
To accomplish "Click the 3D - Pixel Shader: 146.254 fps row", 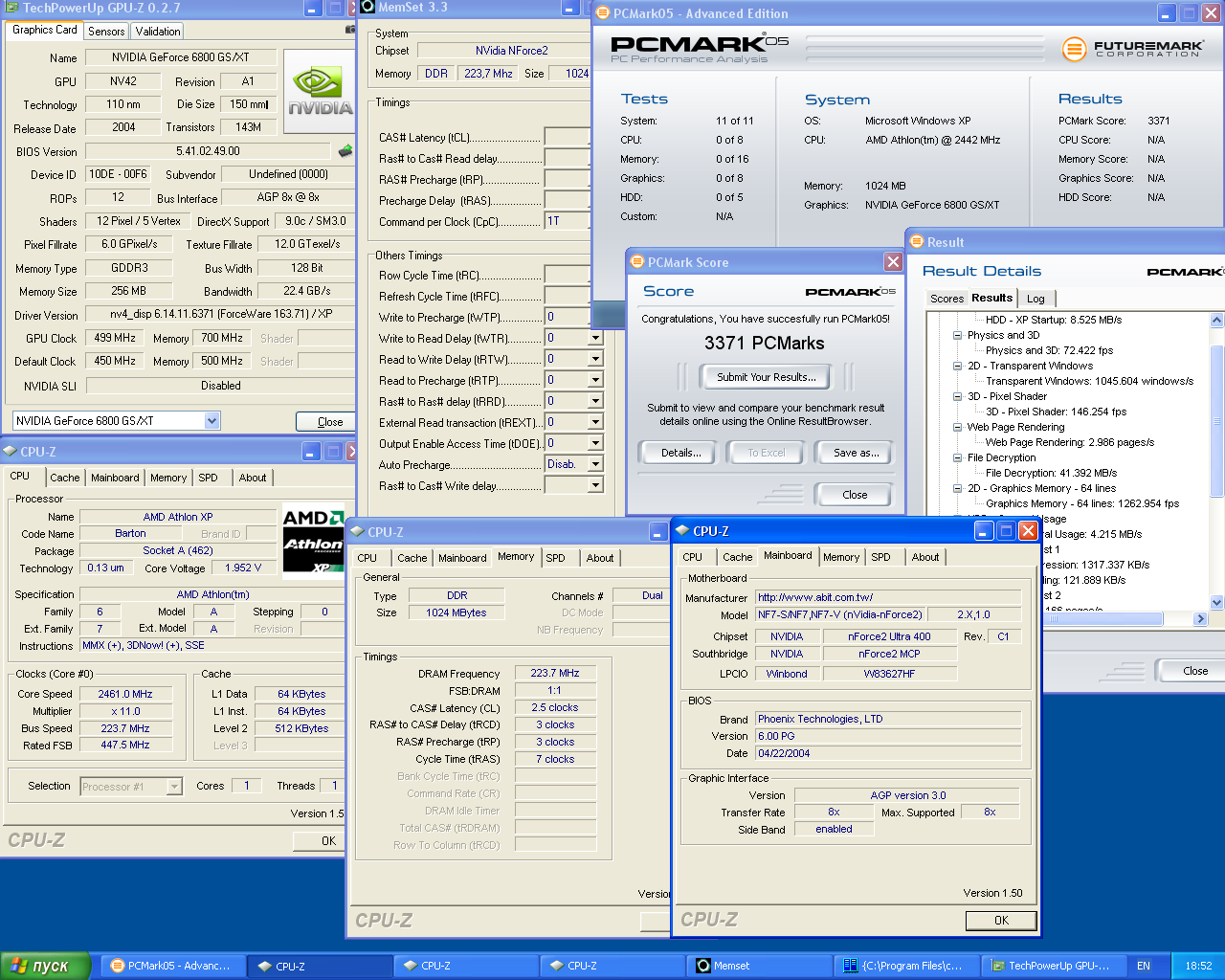I will [x=1056, y=412].
